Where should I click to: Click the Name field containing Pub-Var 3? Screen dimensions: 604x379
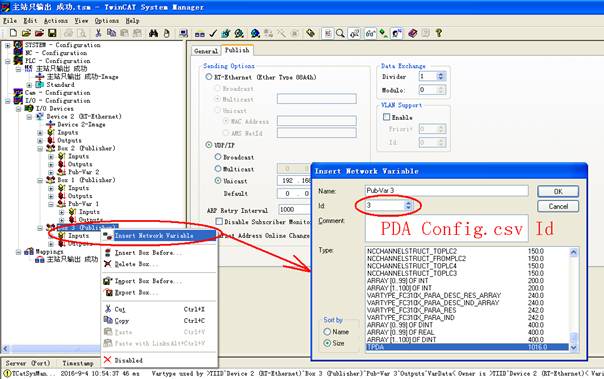446,191
